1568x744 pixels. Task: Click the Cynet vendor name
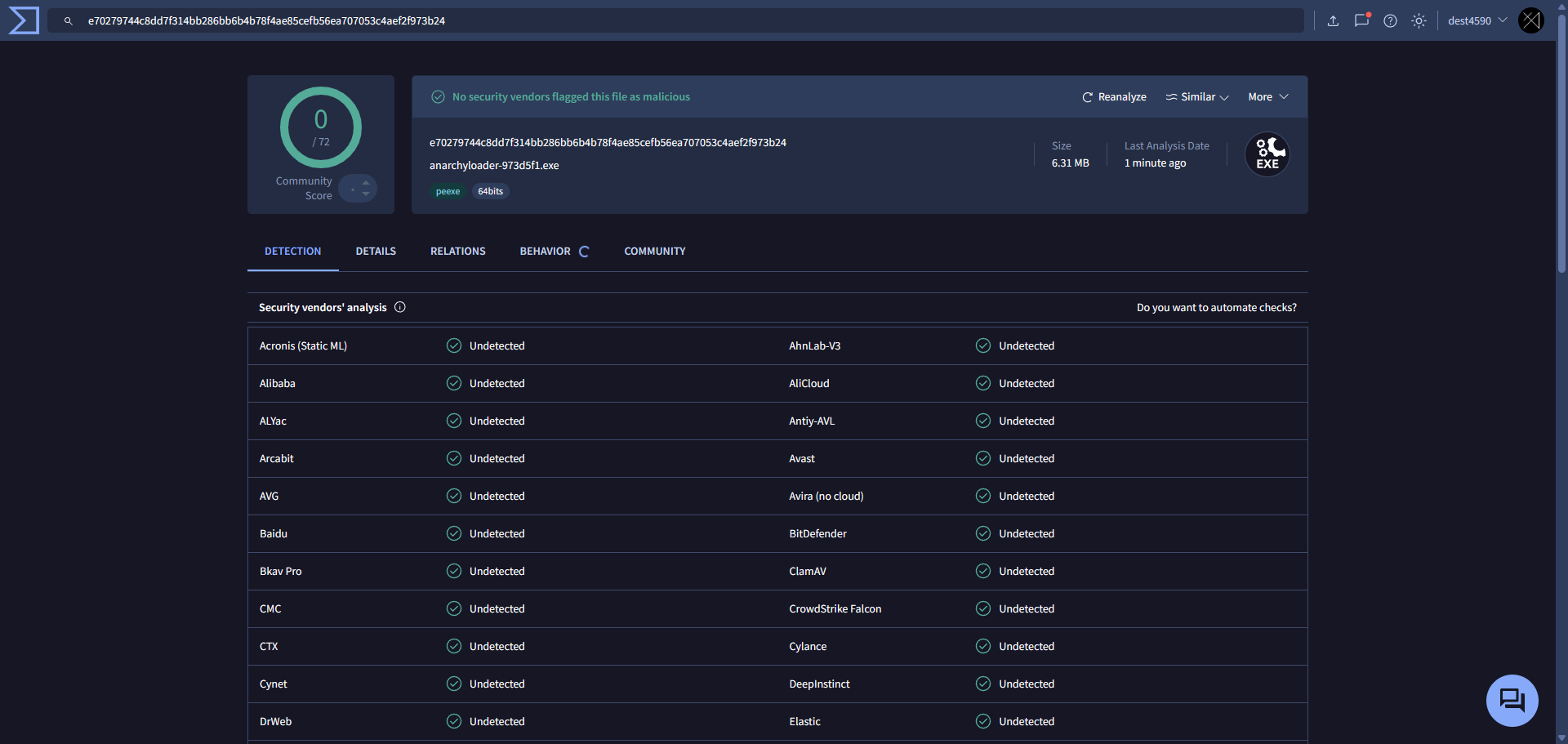(273, 684)
